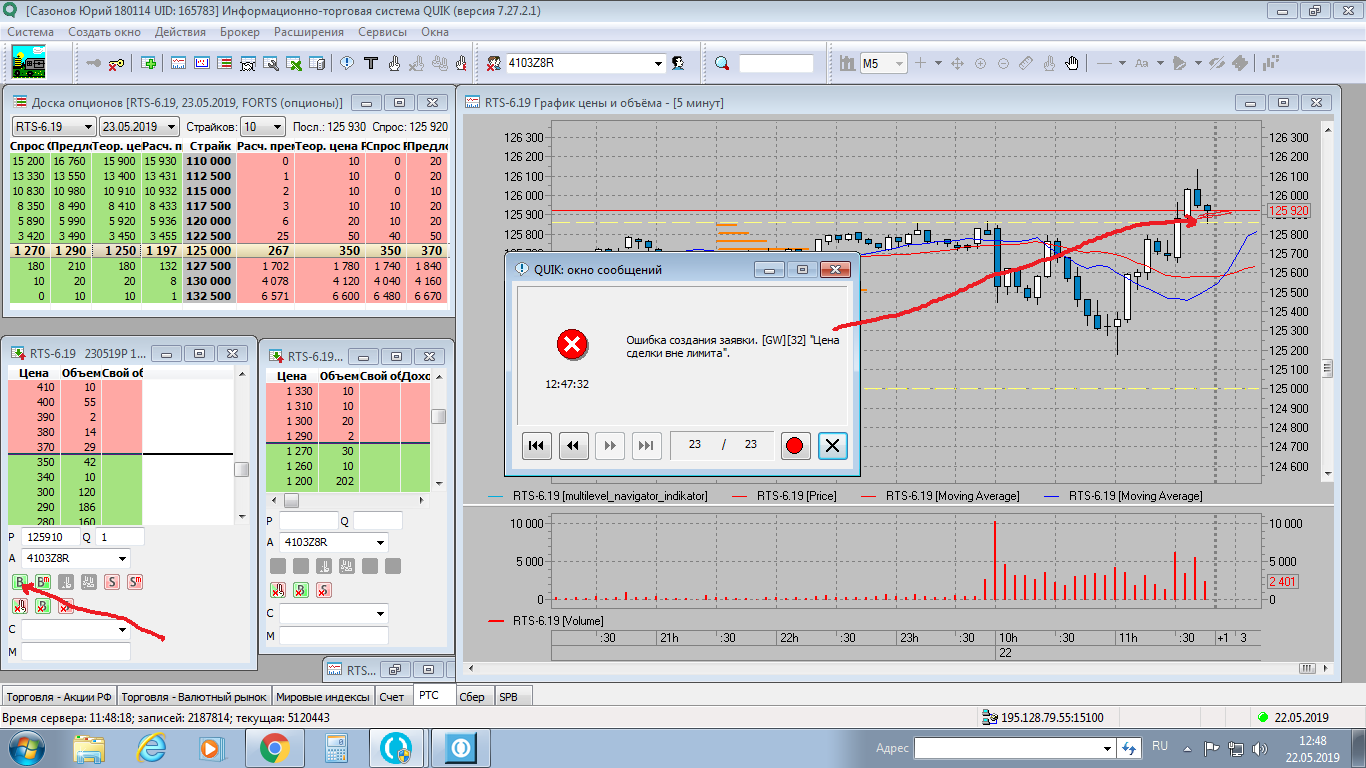The width and height of the screenshot is (1366, 768).
Task: Open the M5 timeframe dropdown
Action: click(x=898, y=63)
